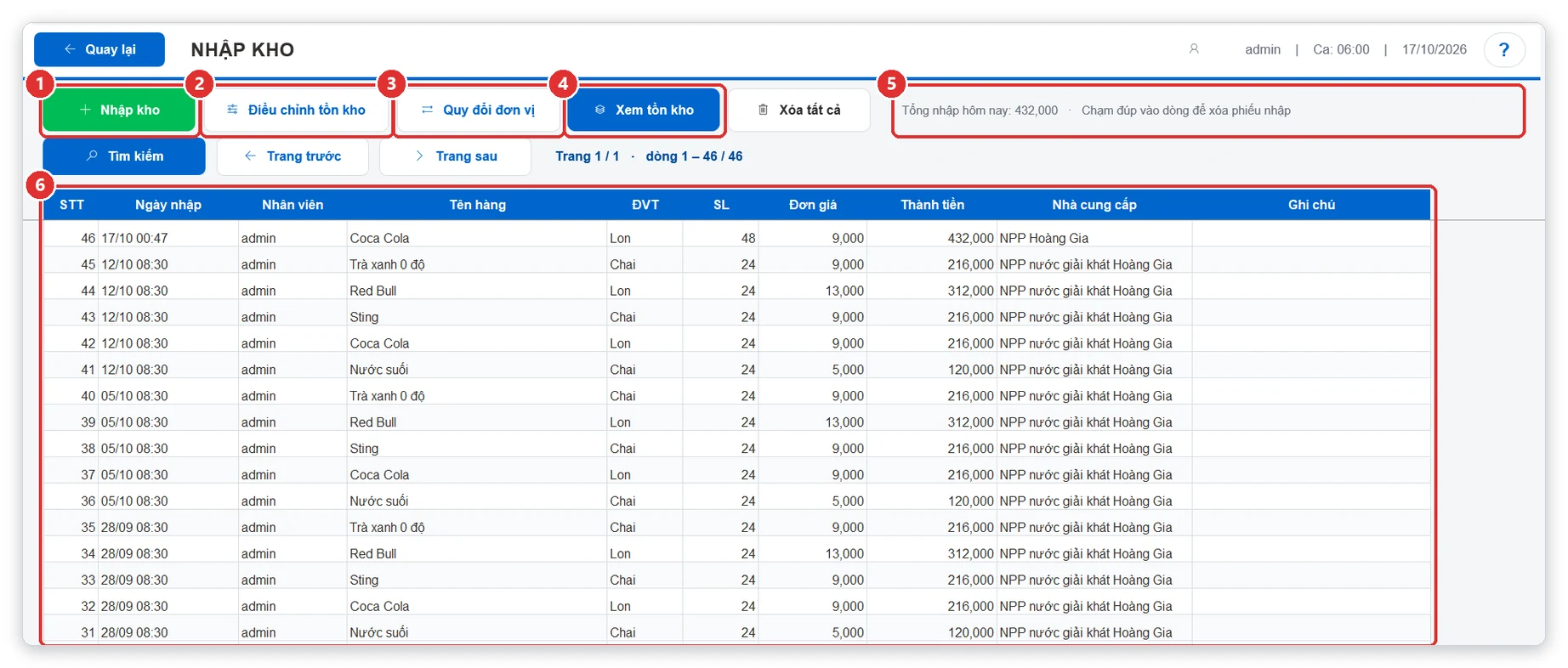1568x668 pixels.
Task: Click the Tên hàng column header
Action: pos(478,205)
